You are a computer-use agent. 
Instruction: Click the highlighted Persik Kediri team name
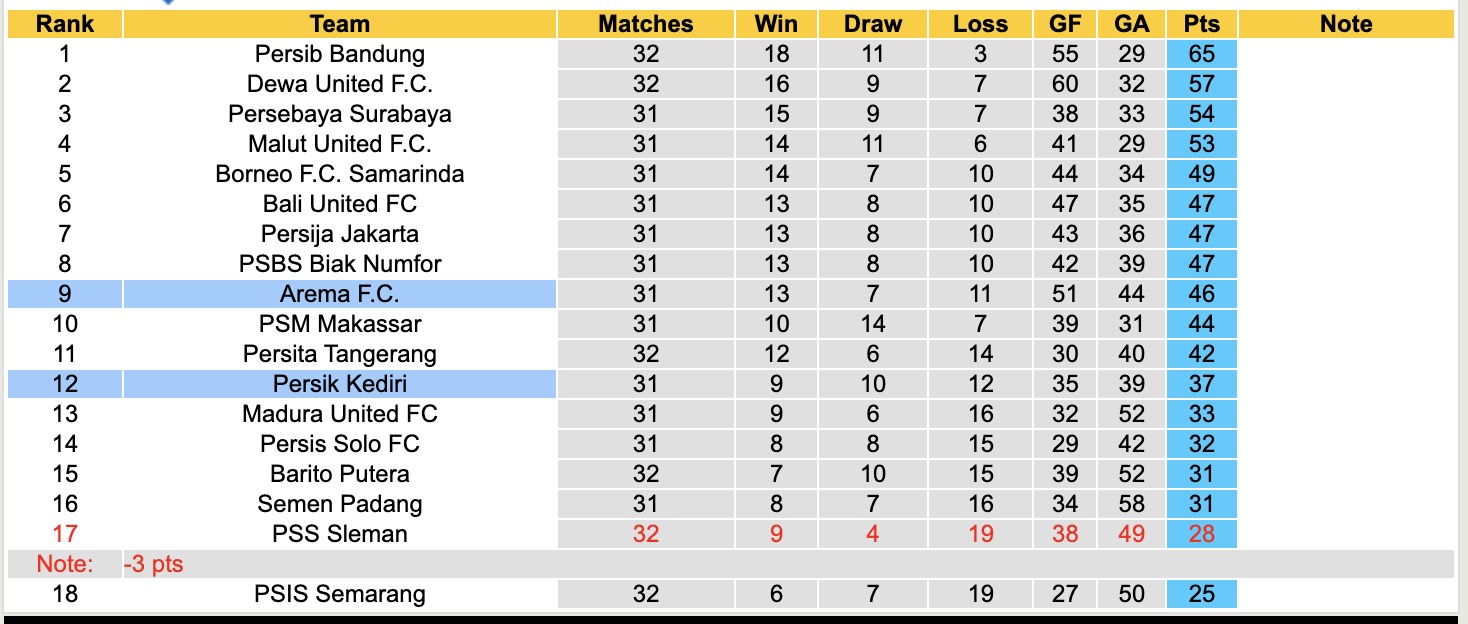coord(340,384)
